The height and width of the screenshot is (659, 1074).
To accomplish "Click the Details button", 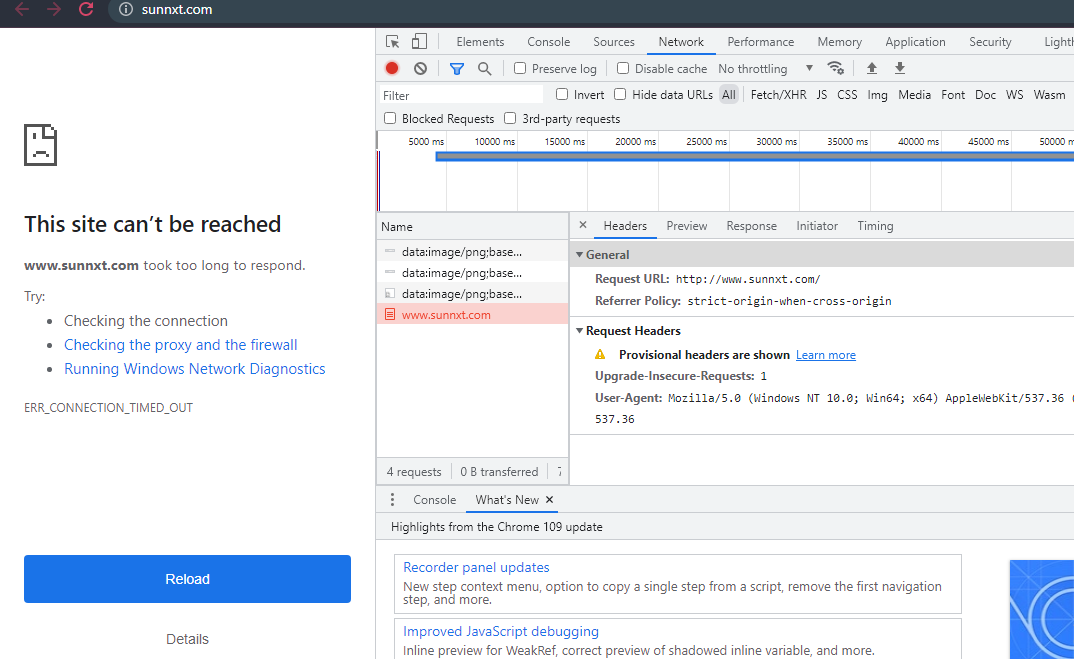I will pos(187,638).
